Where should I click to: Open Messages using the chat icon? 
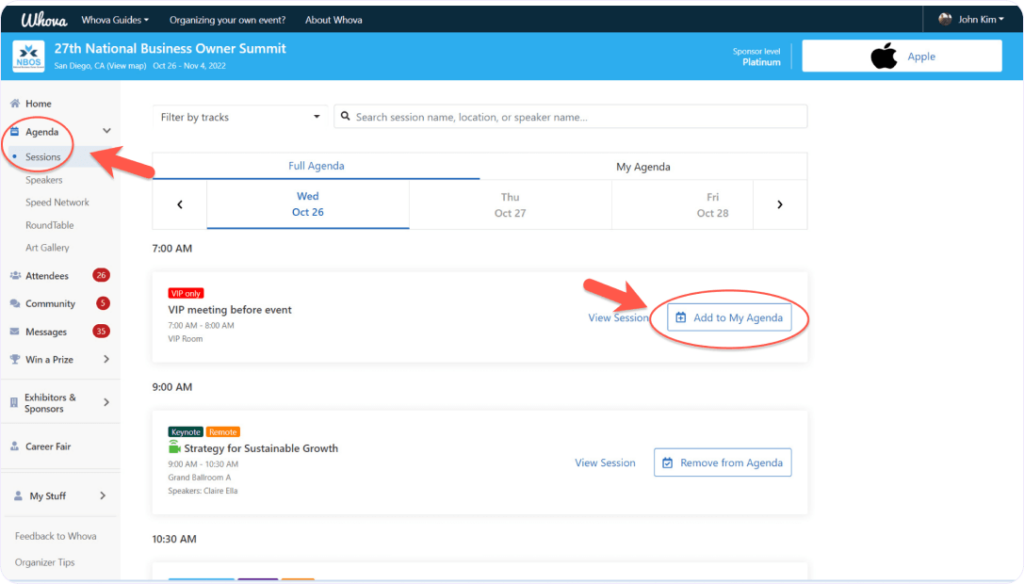click(17, 331)
